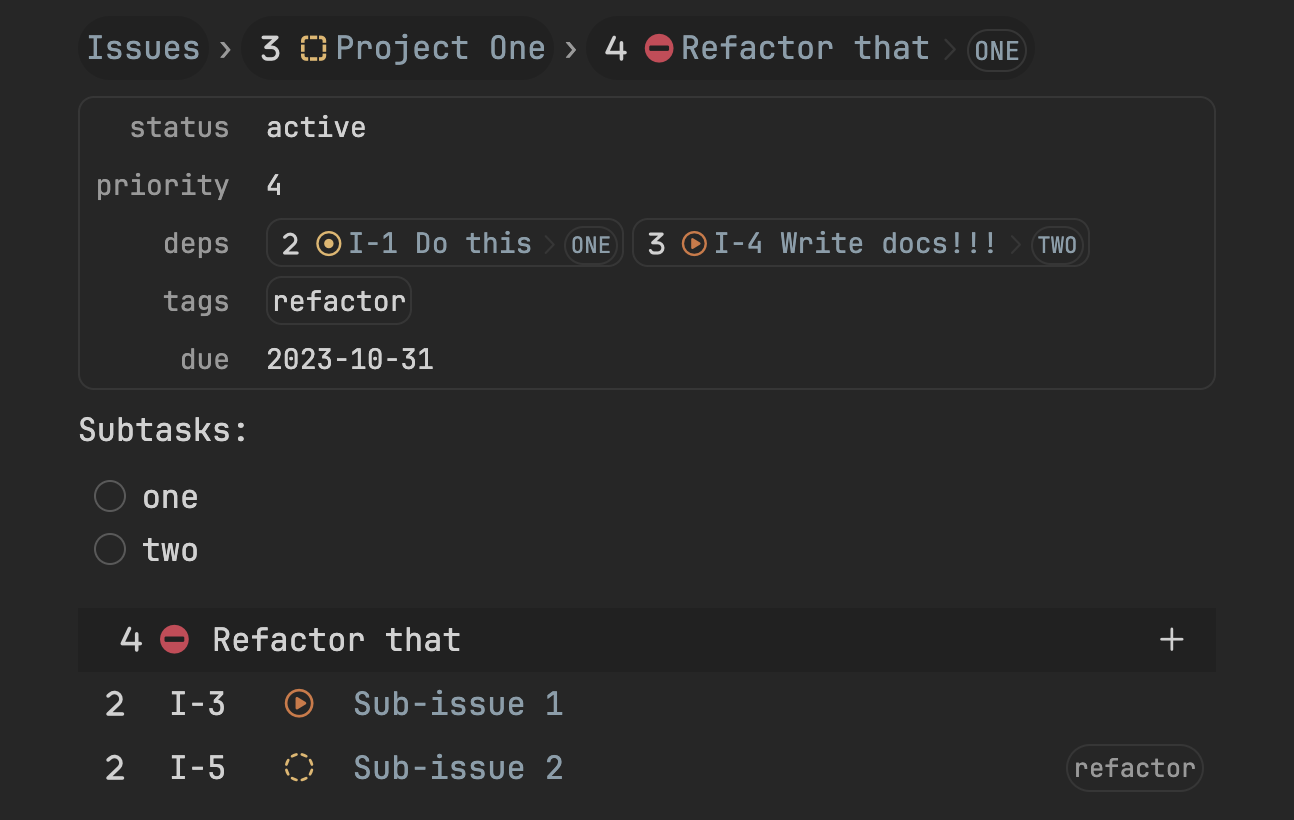Click the orange play icon of I-4
The width and height of the screenshot is (1294, 820).
tap(694, 244)
